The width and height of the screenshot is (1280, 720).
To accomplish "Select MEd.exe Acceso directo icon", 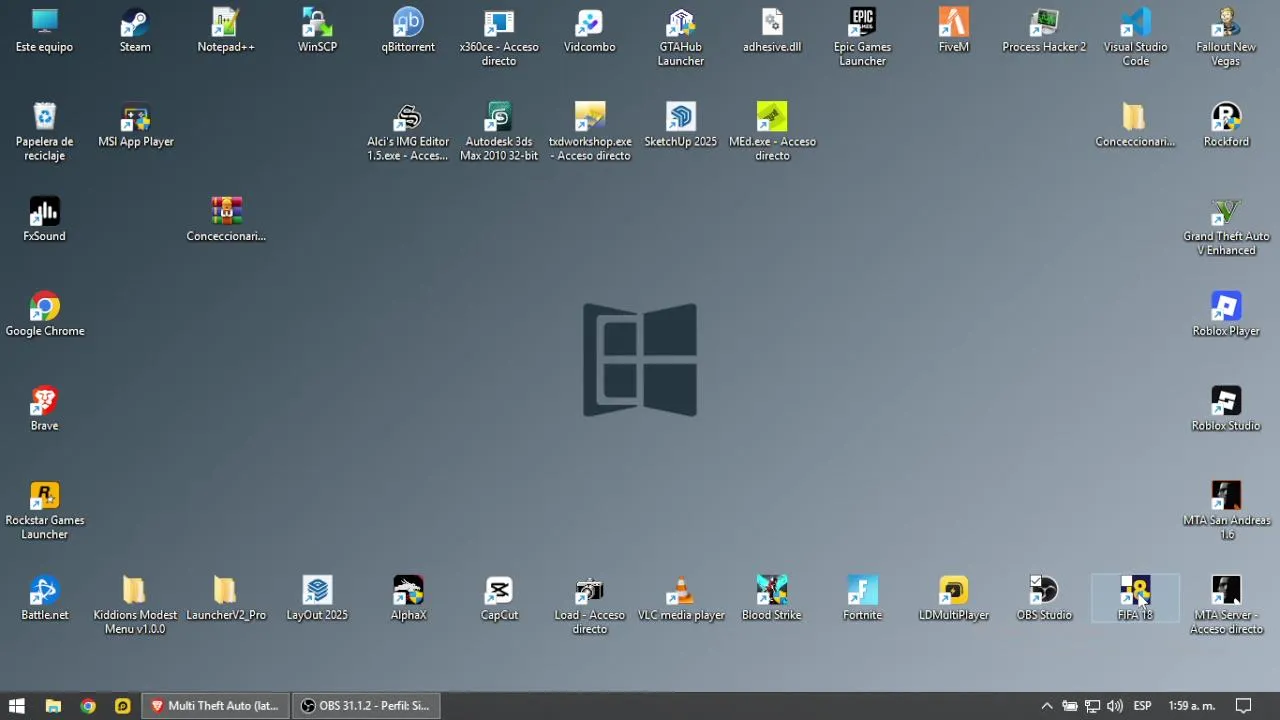I will point(772,132).
